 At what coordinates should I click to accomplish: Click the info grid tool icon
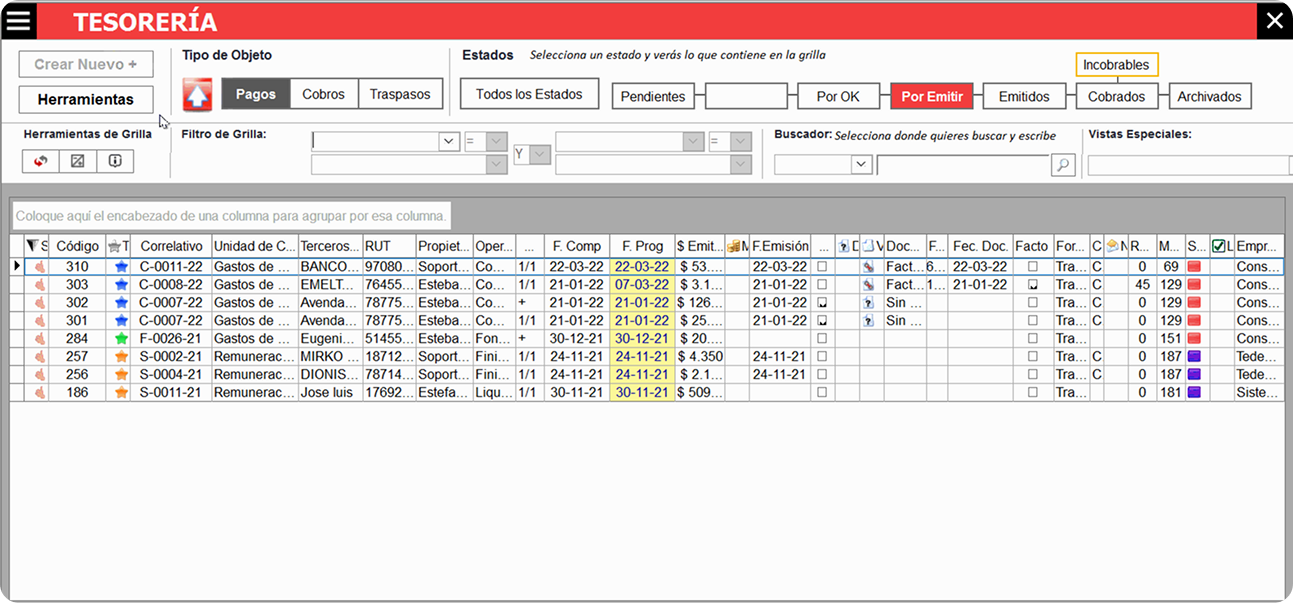(115, 161)
